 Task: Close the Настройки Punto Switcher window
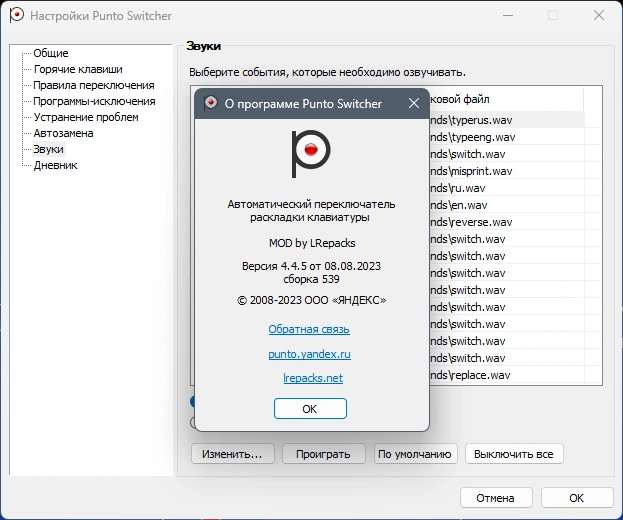click(599, 15)
